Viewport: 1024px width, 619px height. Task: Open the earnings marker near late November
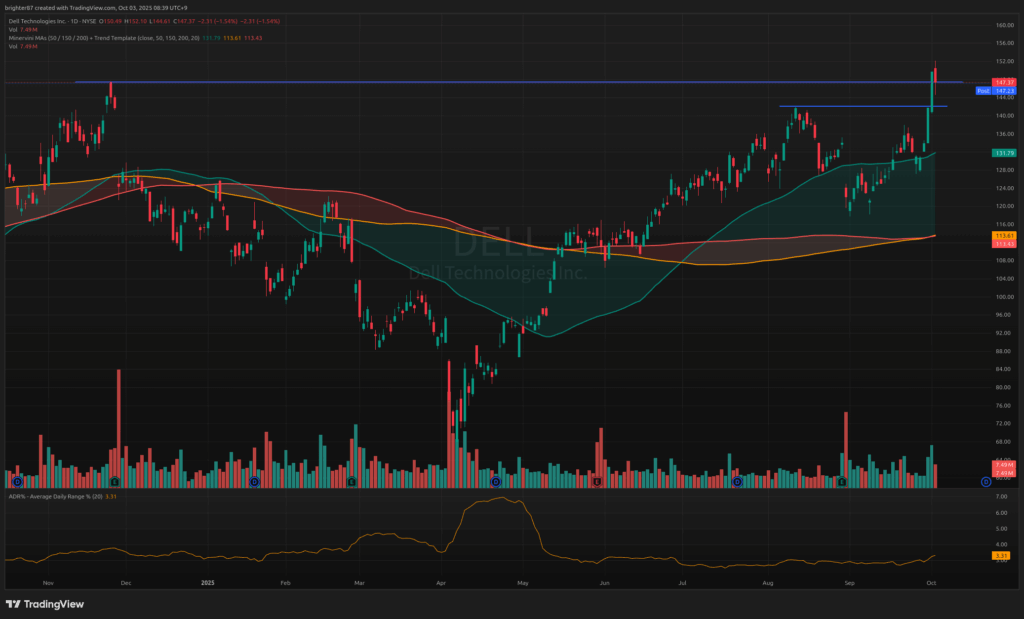click(x=114, y=482)
